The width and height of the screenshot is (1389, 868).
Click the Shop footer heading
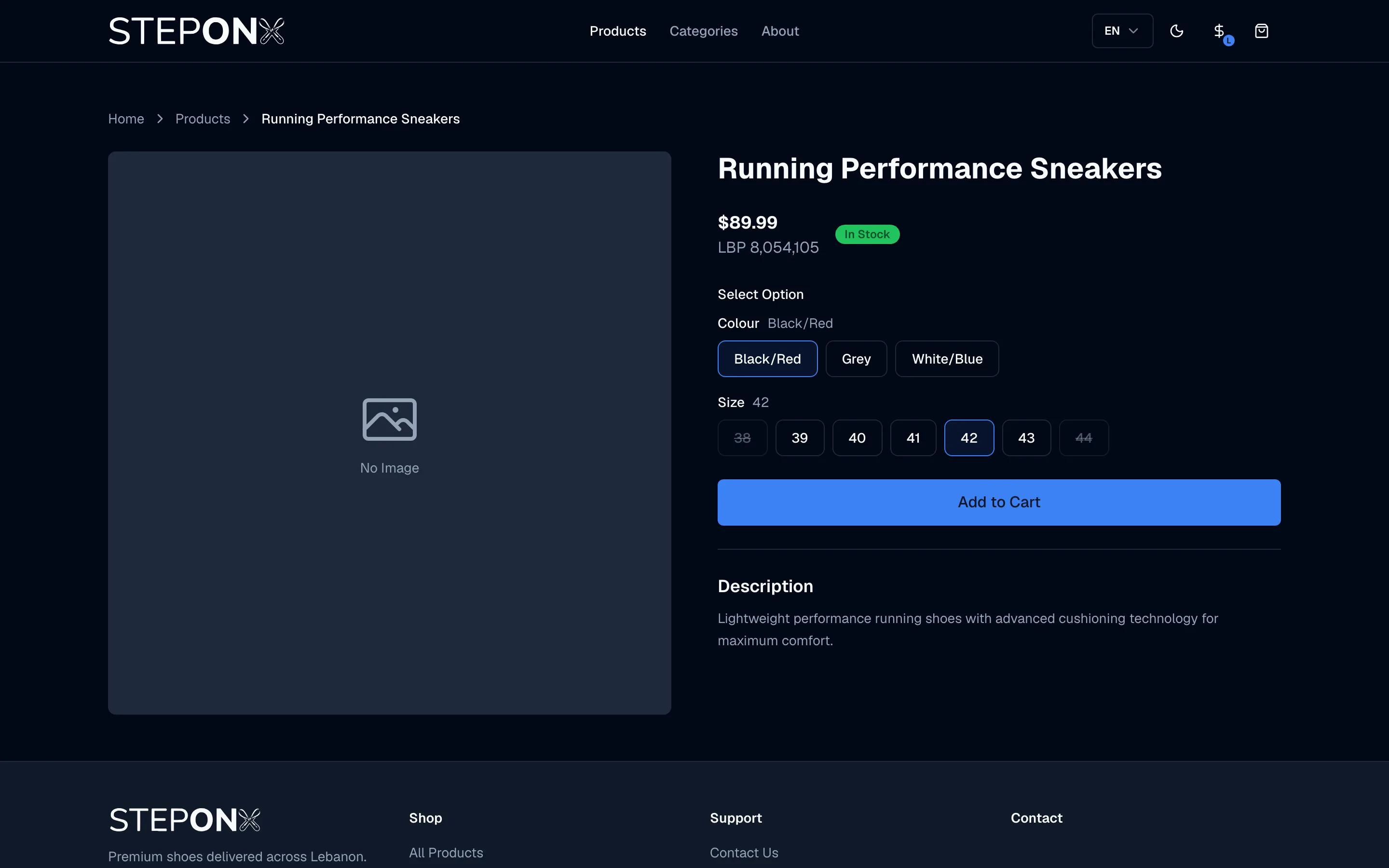(x=425, y=818)
